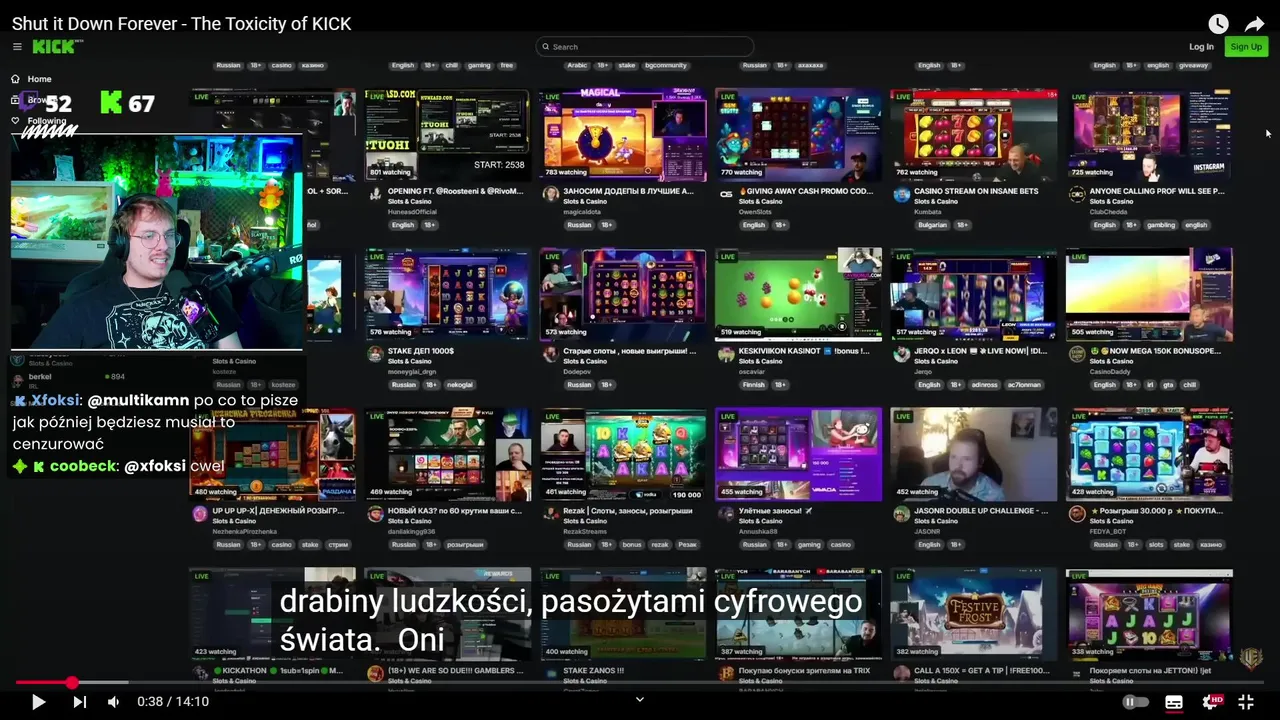The width and height of the screenshot is (1280, 720).
Task: Click the 0:38 / 14:10 time display
Action: 173,702
